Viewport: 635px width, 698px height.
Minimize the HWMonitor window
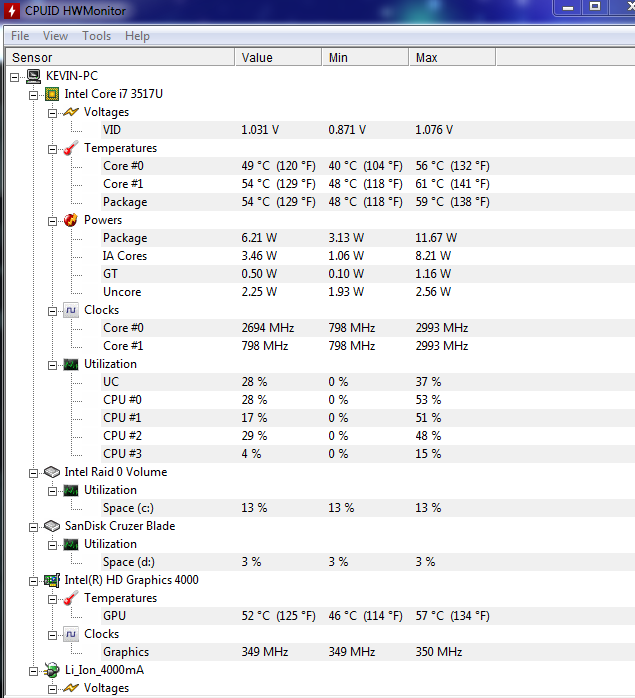point(567,7)
